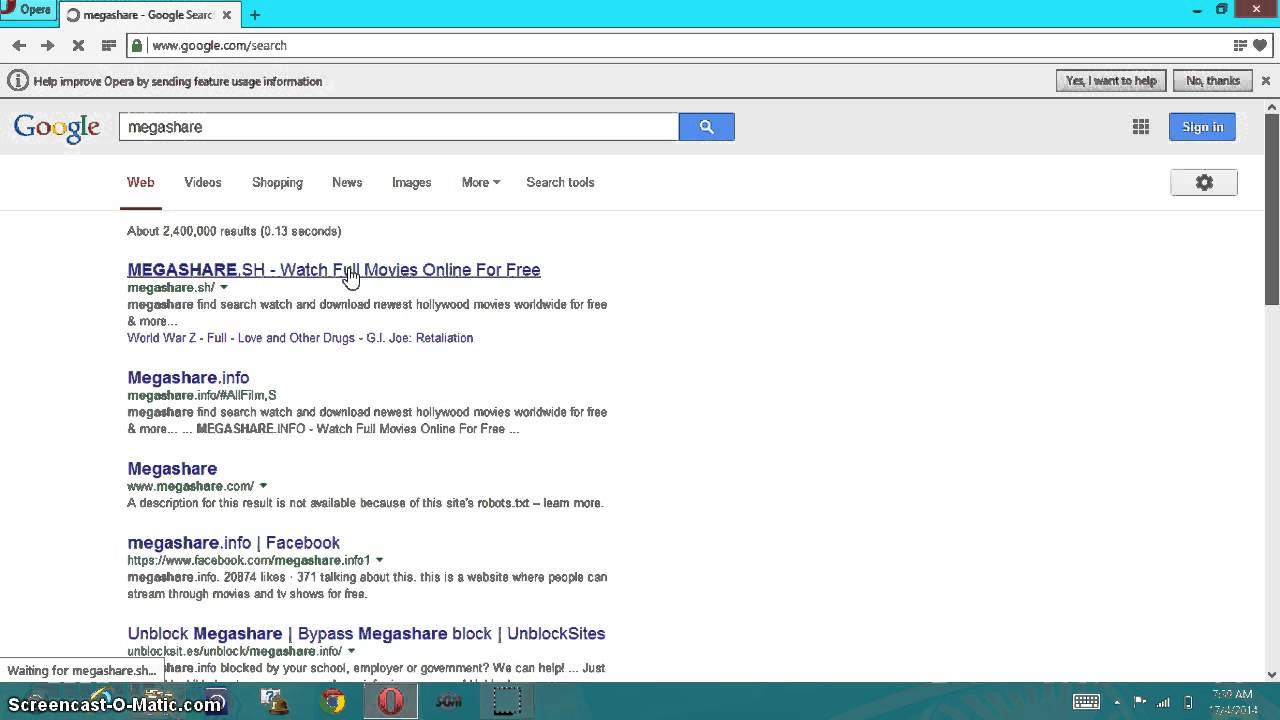Screen dimensions: 1280x720
Task: Open the taskbar clock and date
Action: 1235,702
